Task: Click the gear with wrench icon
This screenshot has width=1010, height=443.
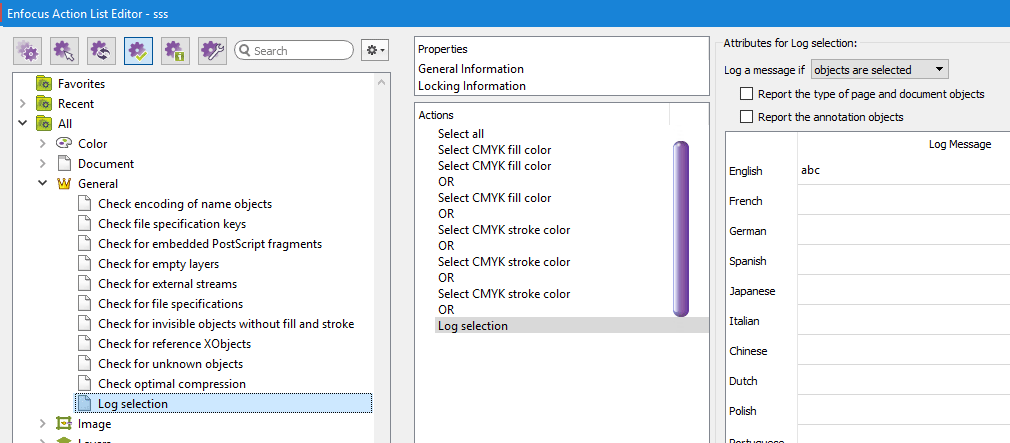Action: [x=213, y=50]
